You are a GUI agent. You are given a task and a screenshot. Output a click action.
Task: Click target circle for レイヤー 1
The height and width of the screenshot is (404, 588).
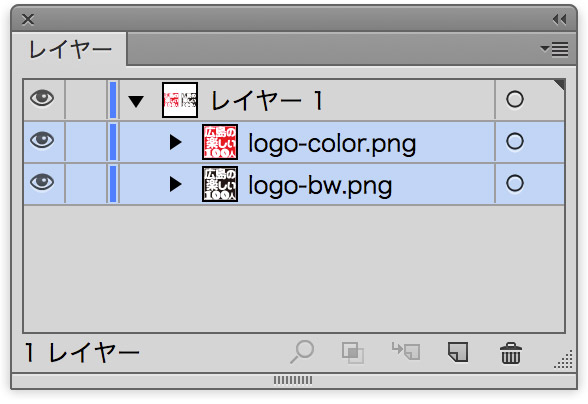tap(514, 99)
